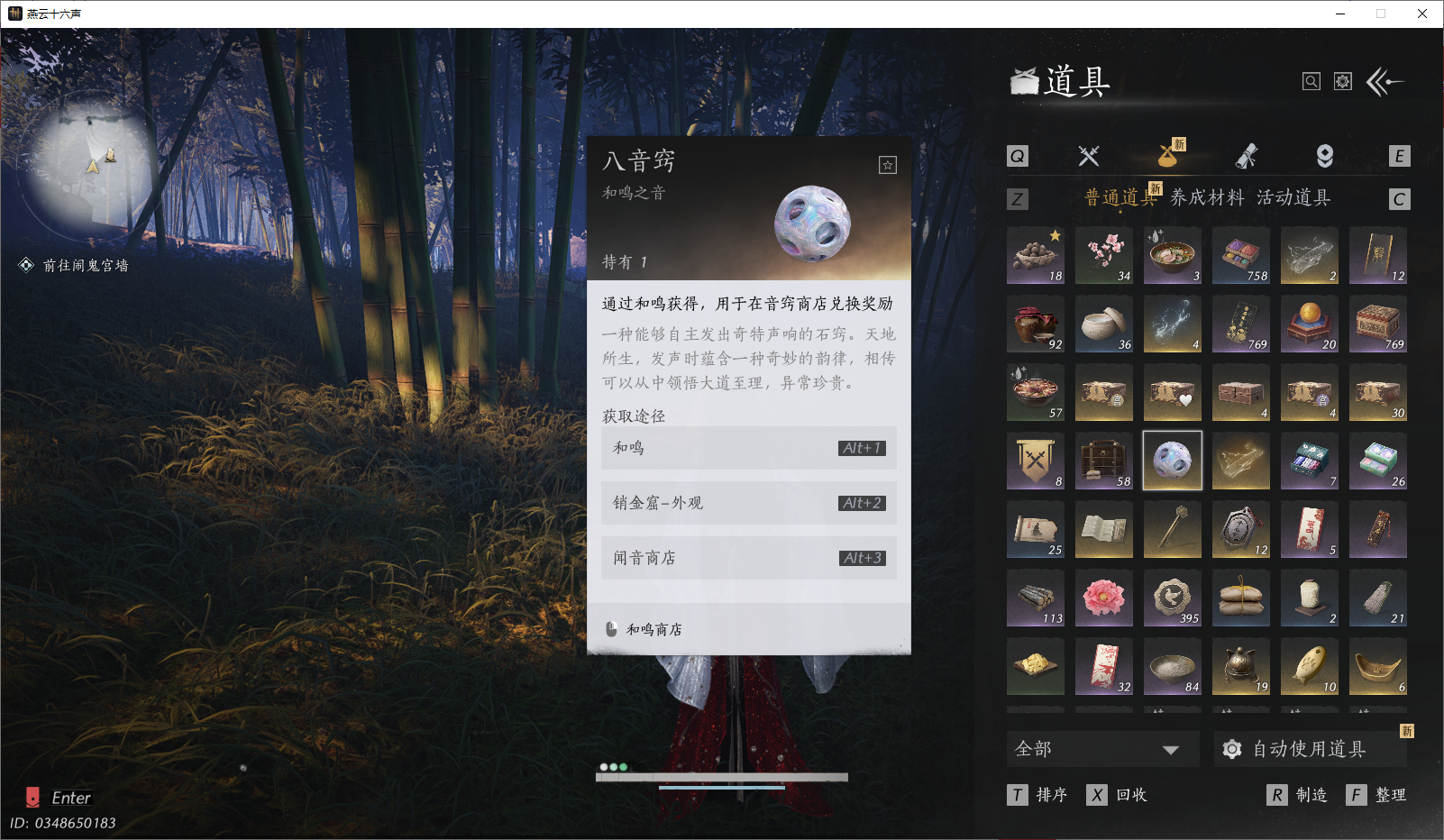Click the back arrow to close inventory

1385,82
